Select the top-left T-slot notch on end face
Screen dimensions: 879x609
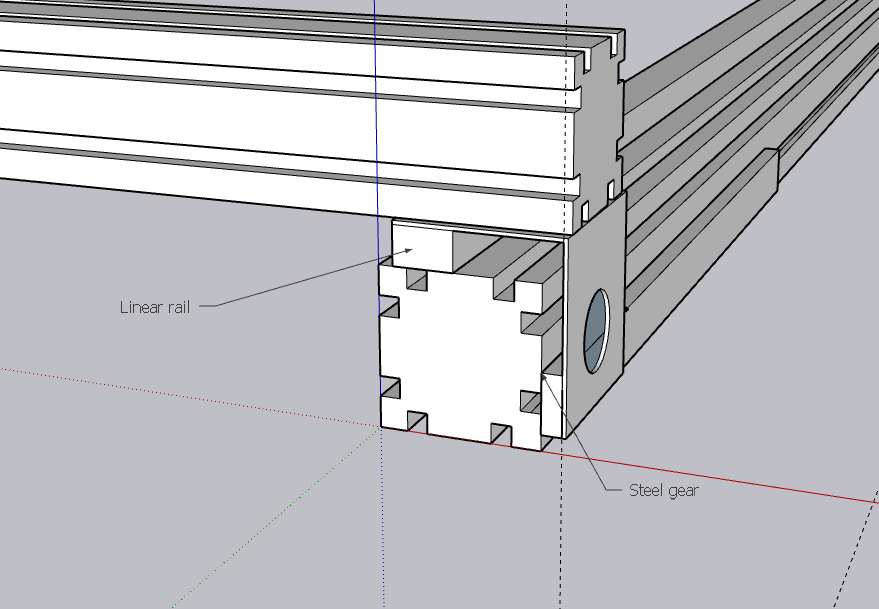point(414,284)
